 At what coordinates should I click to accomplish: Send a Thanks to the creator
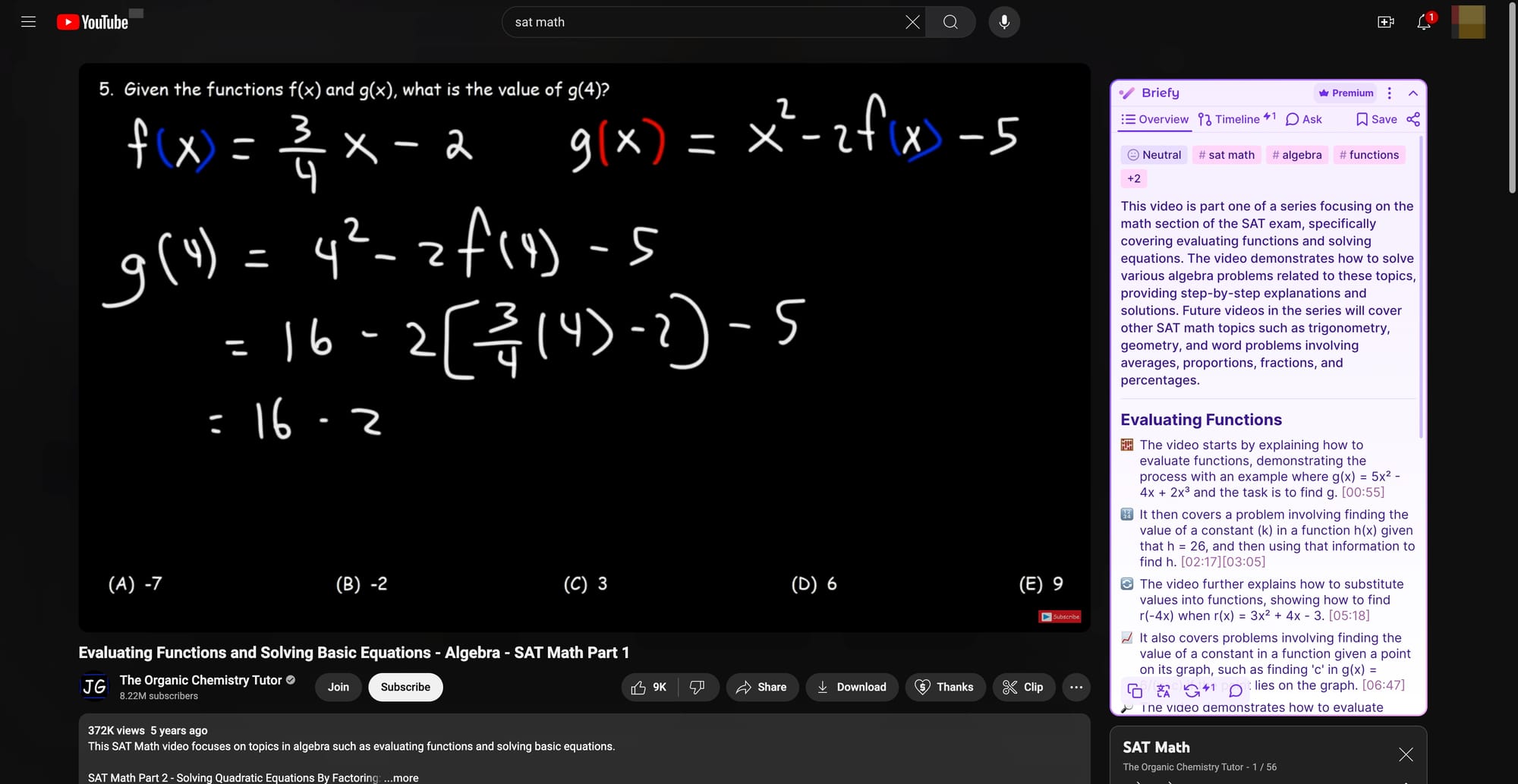tap(945, 687)
